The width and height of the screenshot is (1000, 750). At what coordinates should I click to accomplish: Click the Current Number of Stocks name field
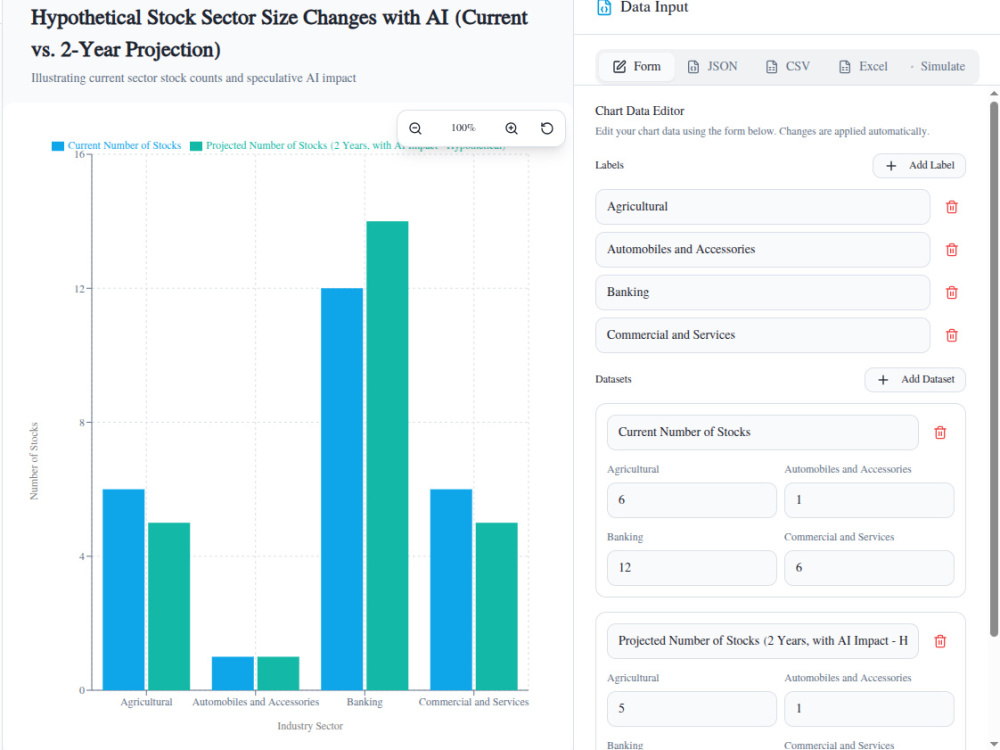click(x=763, y=432)
